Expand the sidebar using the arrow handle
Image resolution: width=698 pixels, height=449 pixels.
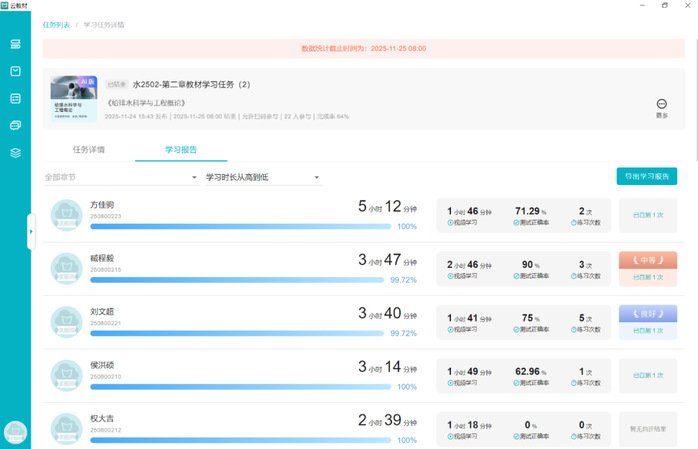31,232
